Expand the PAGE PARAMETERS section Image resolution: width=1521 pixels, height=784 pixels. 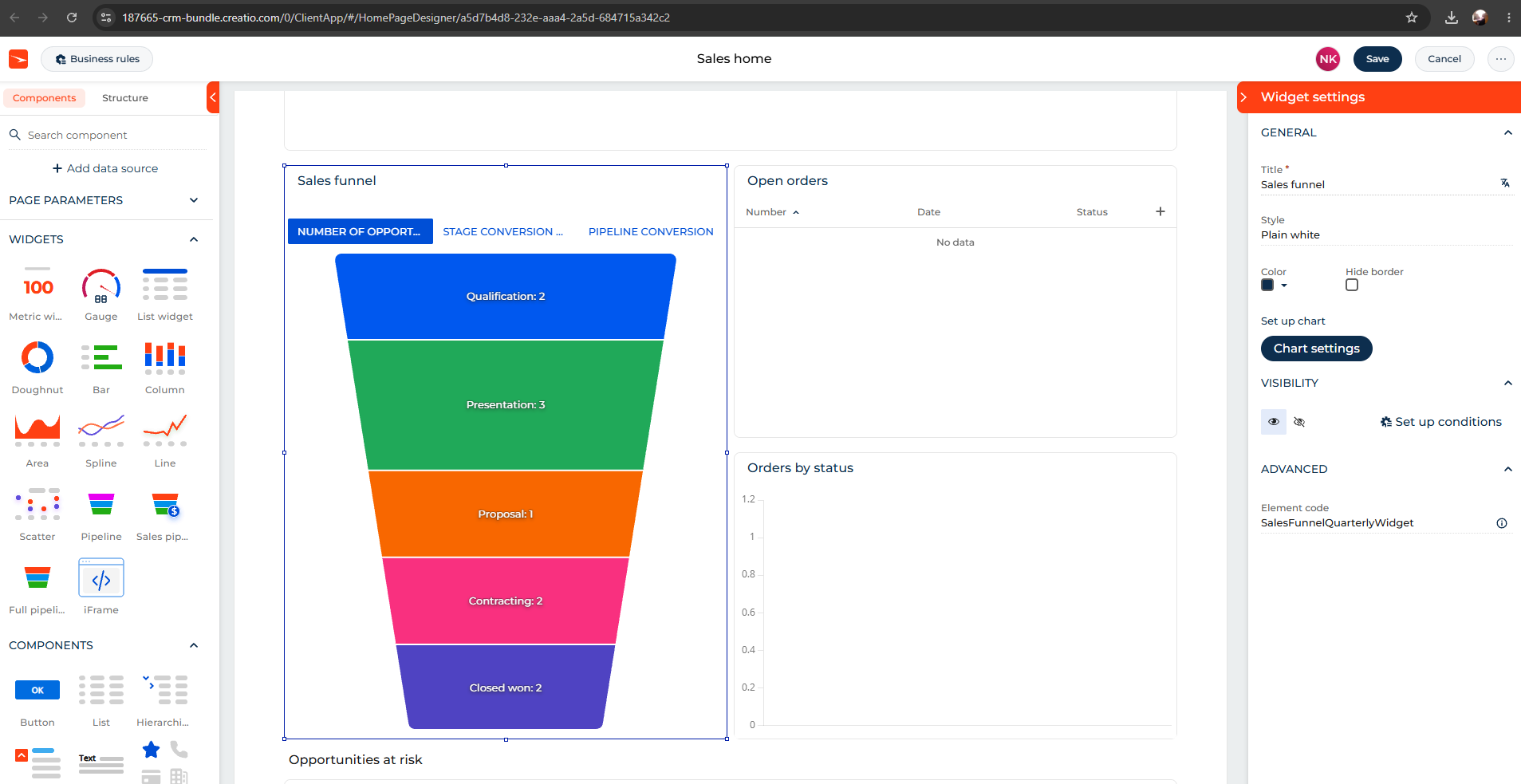pyautogui.click(x=194, y=200)
